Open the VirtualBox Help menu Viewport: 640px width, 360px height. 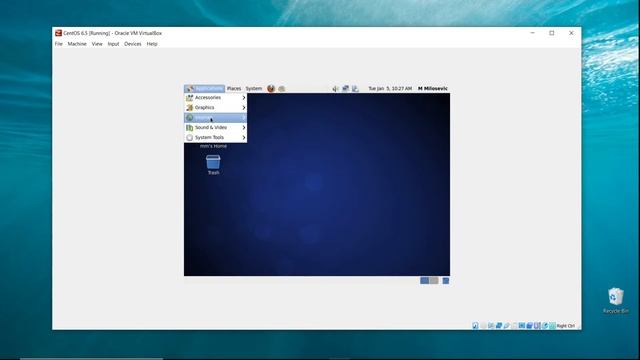click(152, 44)
